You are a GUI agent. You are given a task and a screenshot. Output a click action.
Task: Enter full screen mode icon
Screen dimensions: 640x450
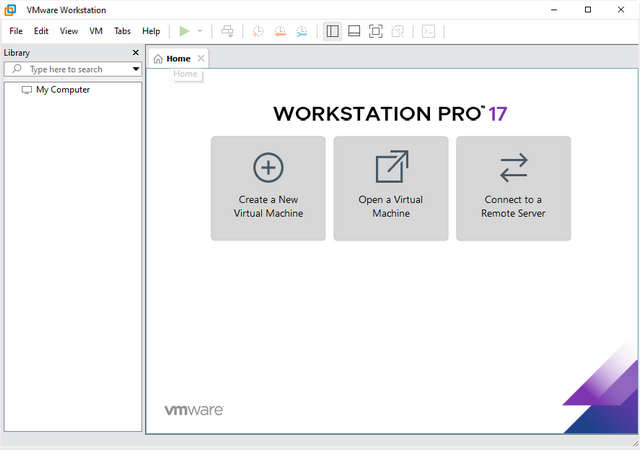coord(376,31)
